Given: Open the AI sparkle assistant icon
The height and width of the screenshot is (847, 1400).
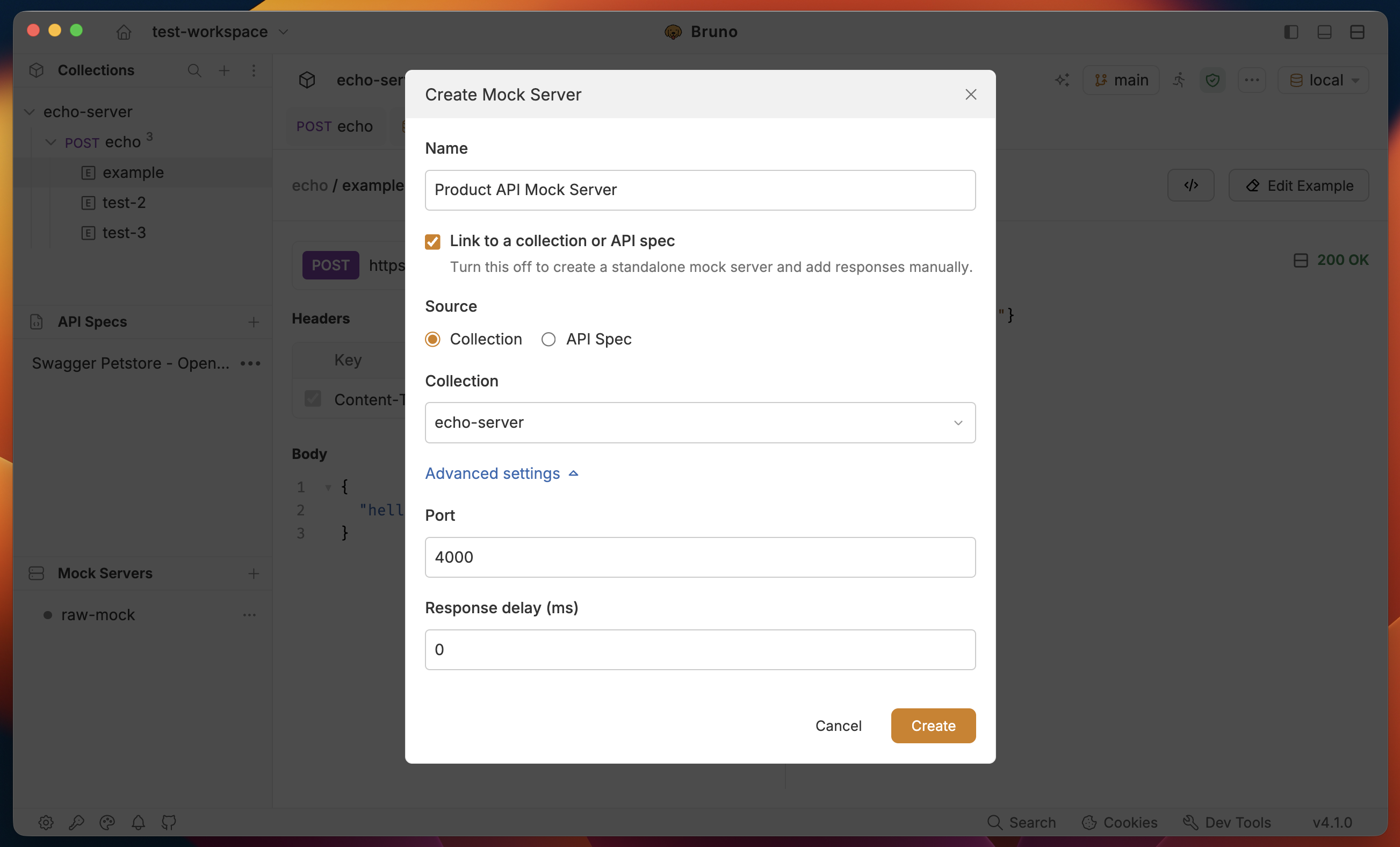Looking at the screenshot, I should [1062, 80].
